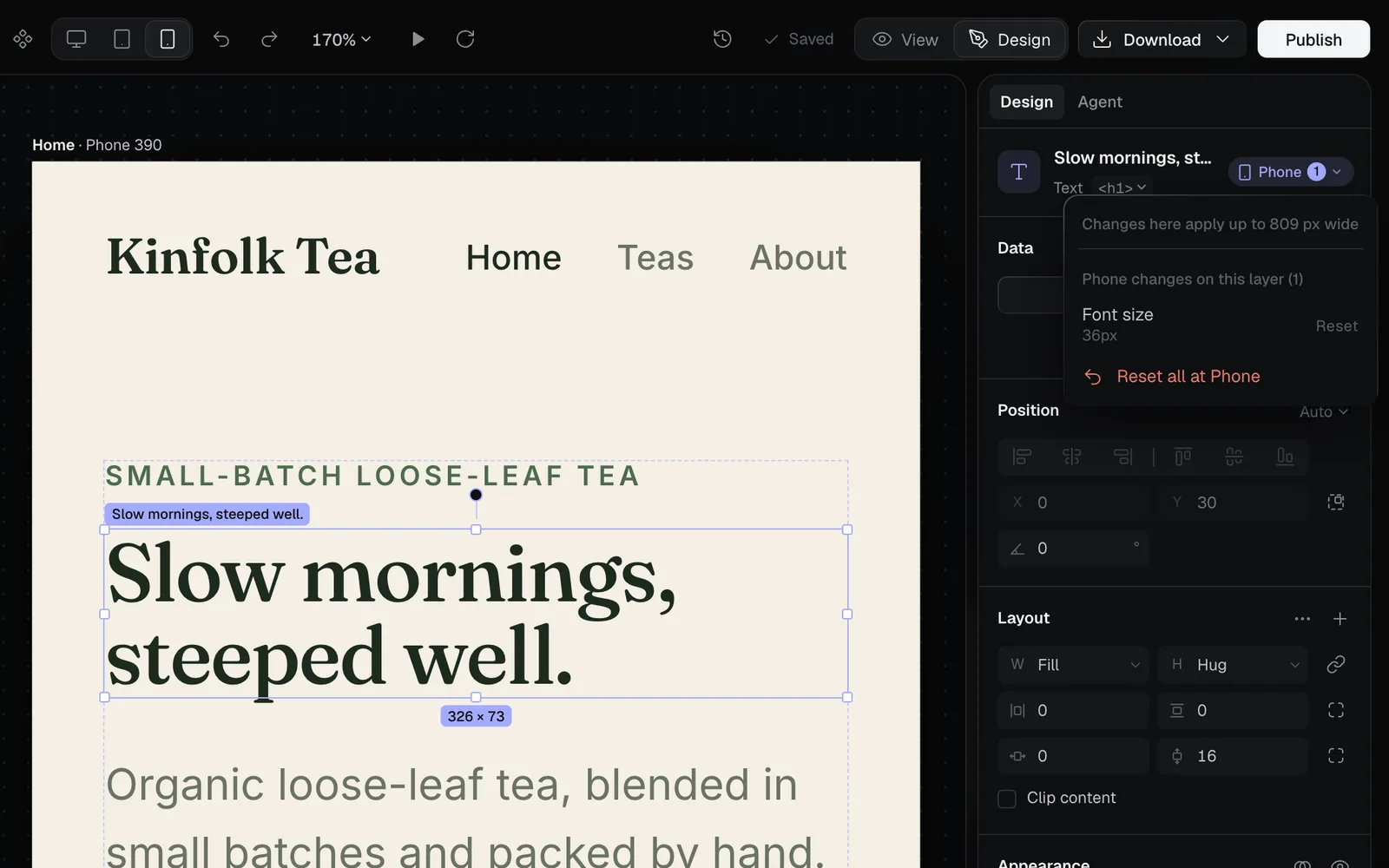This screenshot has width=1389, height=868.
Task: Switch canvas to the tablet breakpoint
Action: (122, 39)
